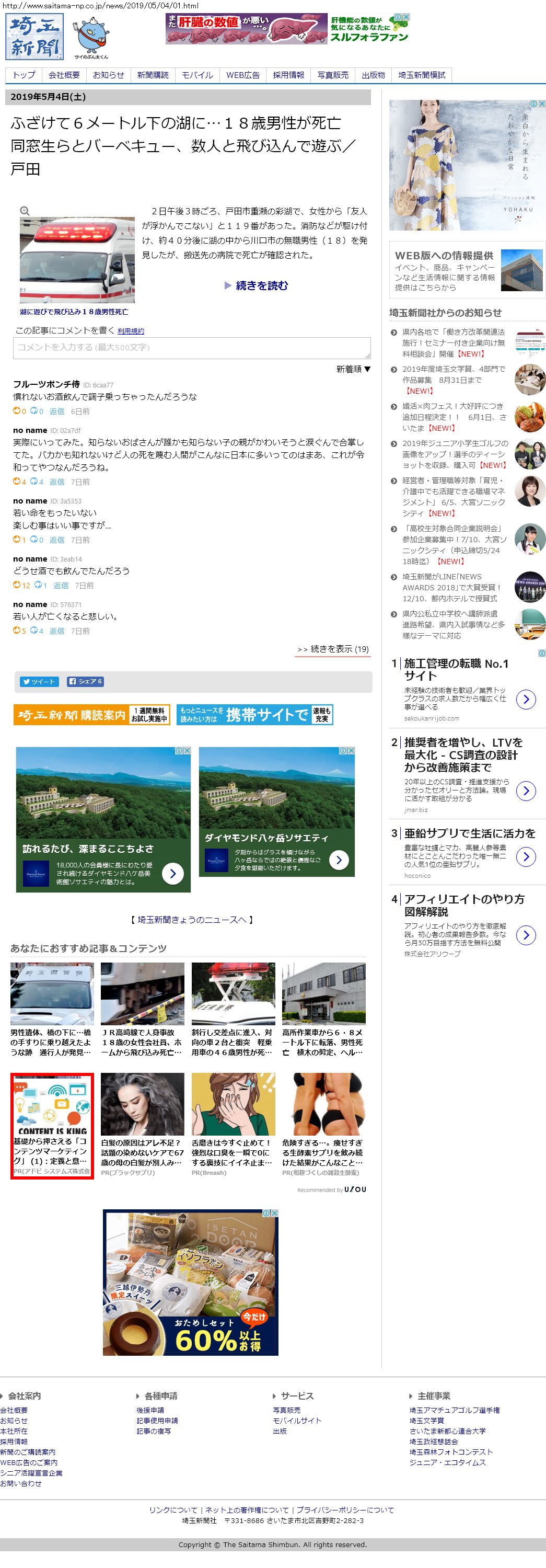Click the 利用規約 link

click(x=131, y=331)
